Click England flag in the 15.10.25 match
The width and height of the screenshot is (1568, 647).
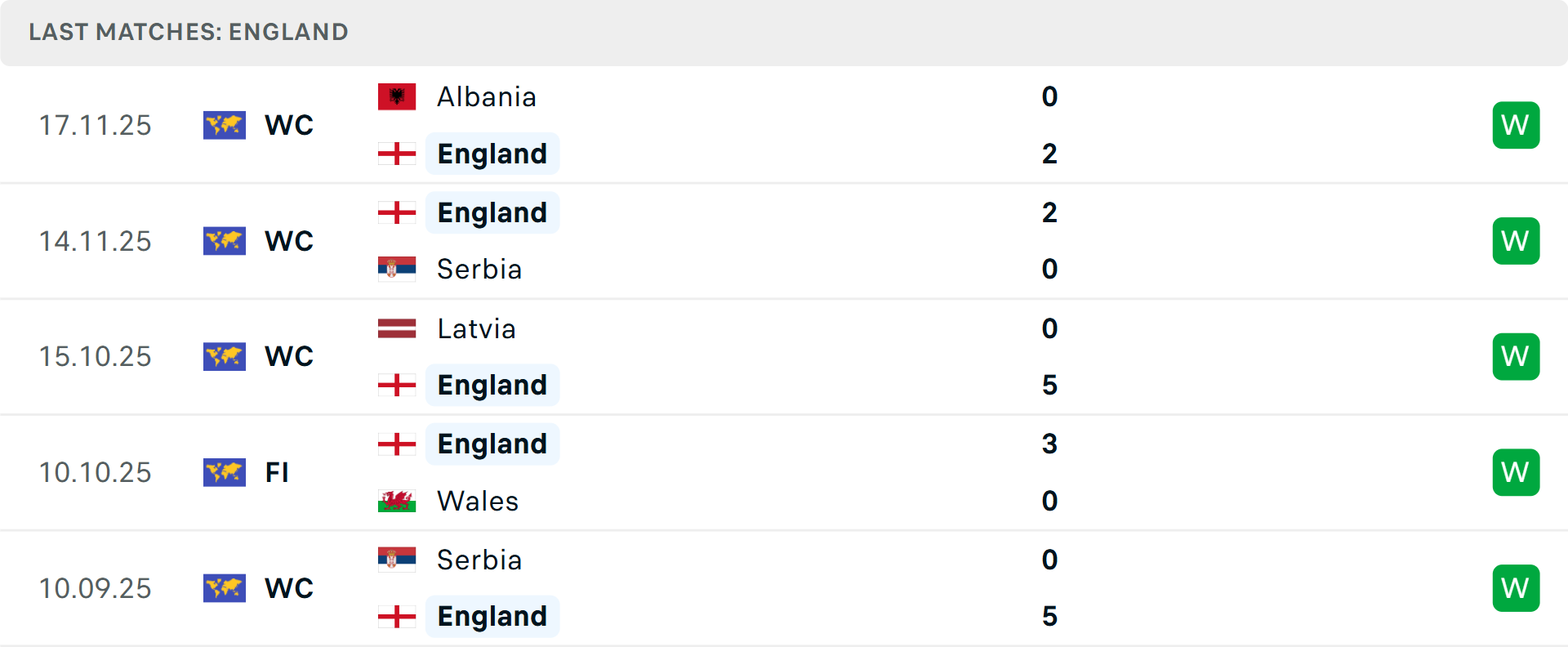click(397, 385)
